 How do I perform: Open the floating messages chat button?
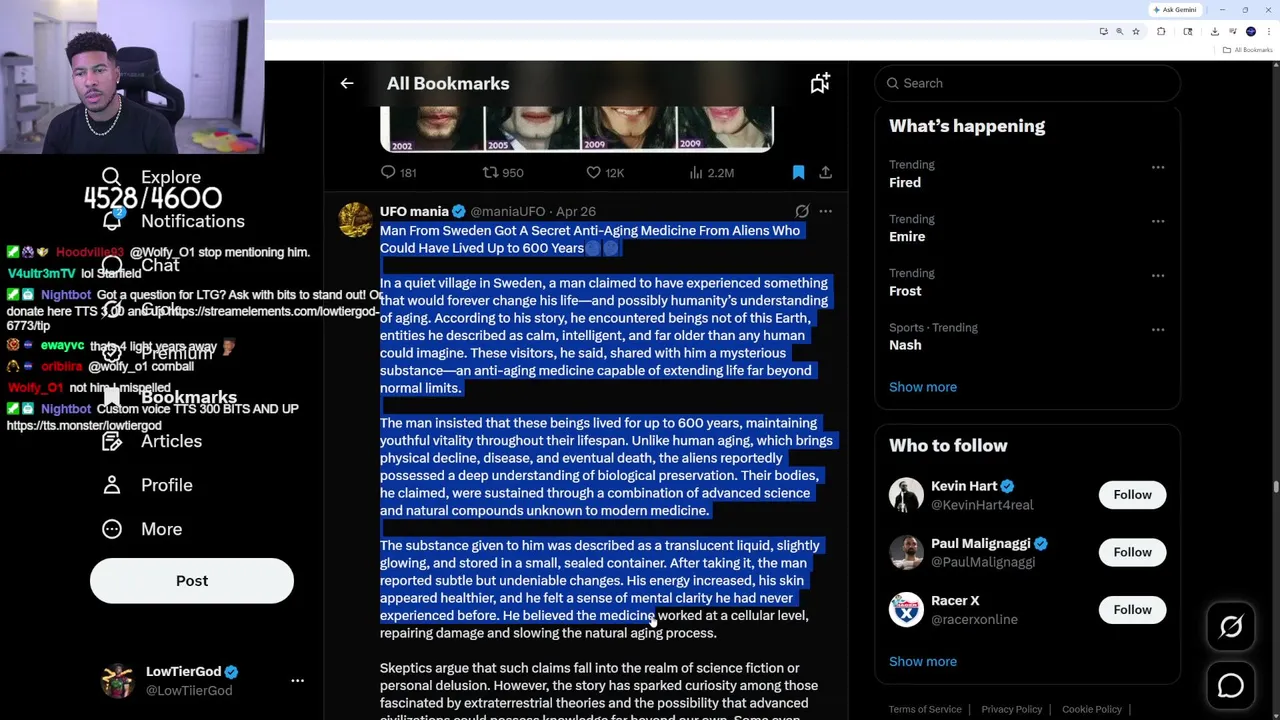pyautogui.click(x=1231, y=686)
